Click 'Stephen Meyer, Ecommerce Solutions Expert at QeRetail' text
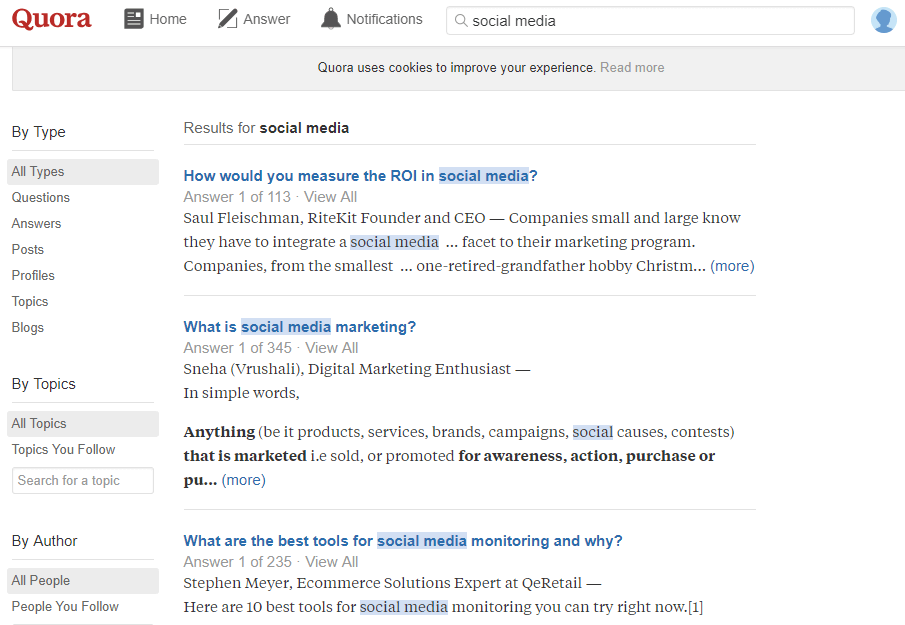The height and width of the screenshot is (625, 905). (x=382, y=583)
